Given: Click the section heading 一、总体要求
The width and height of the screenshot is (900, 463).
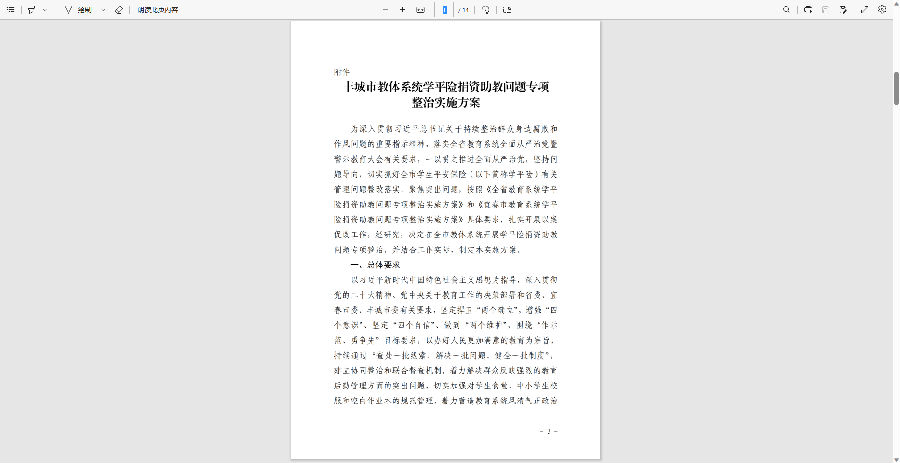Looking at the screenshot, I should click(x=375, y=265).
